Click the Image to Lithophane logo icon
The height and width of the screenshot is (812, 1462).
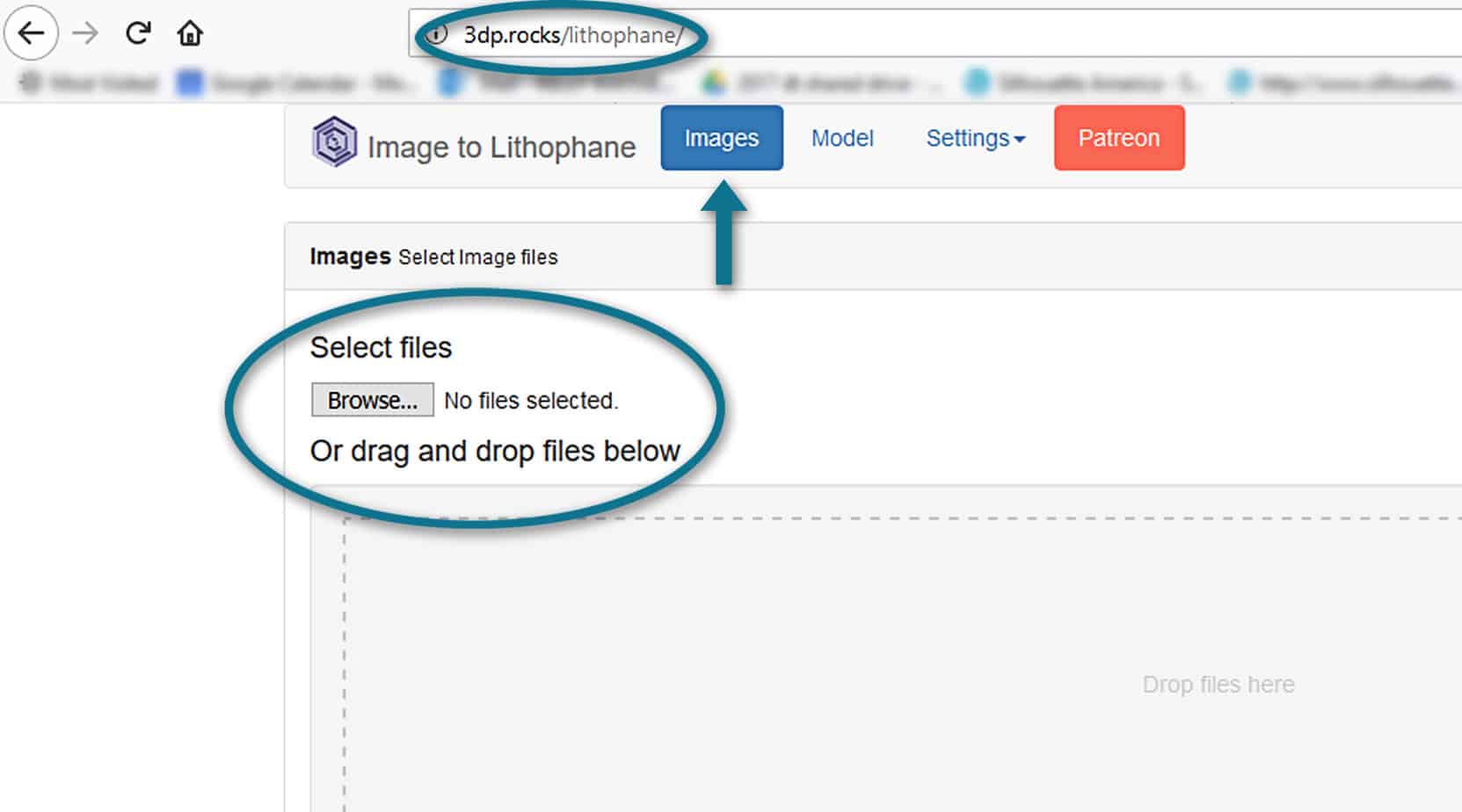[x=334, y=142]
